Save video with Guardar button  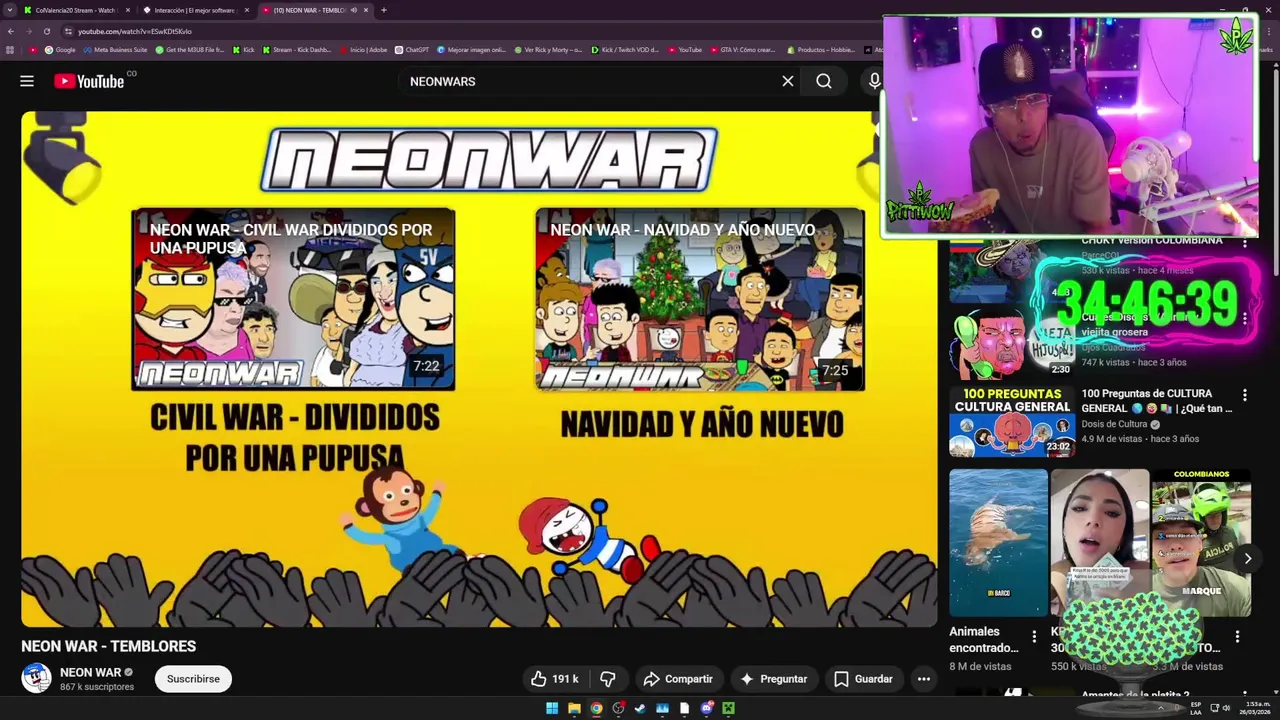pos(863,679)
